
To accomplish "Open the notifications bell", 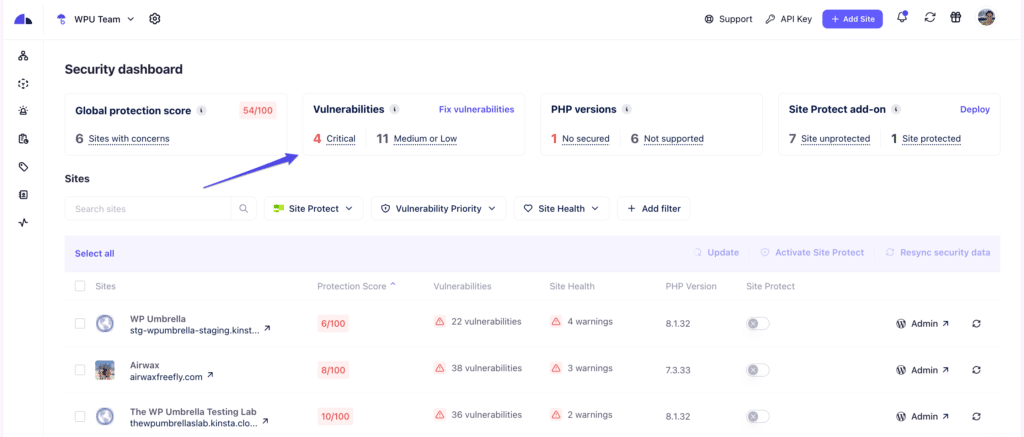I will click(x=903, y=18).
